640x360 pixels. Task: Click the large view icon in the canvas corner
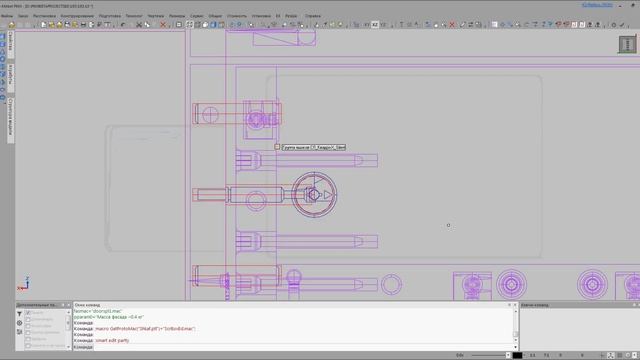click(x=627, y=44)
